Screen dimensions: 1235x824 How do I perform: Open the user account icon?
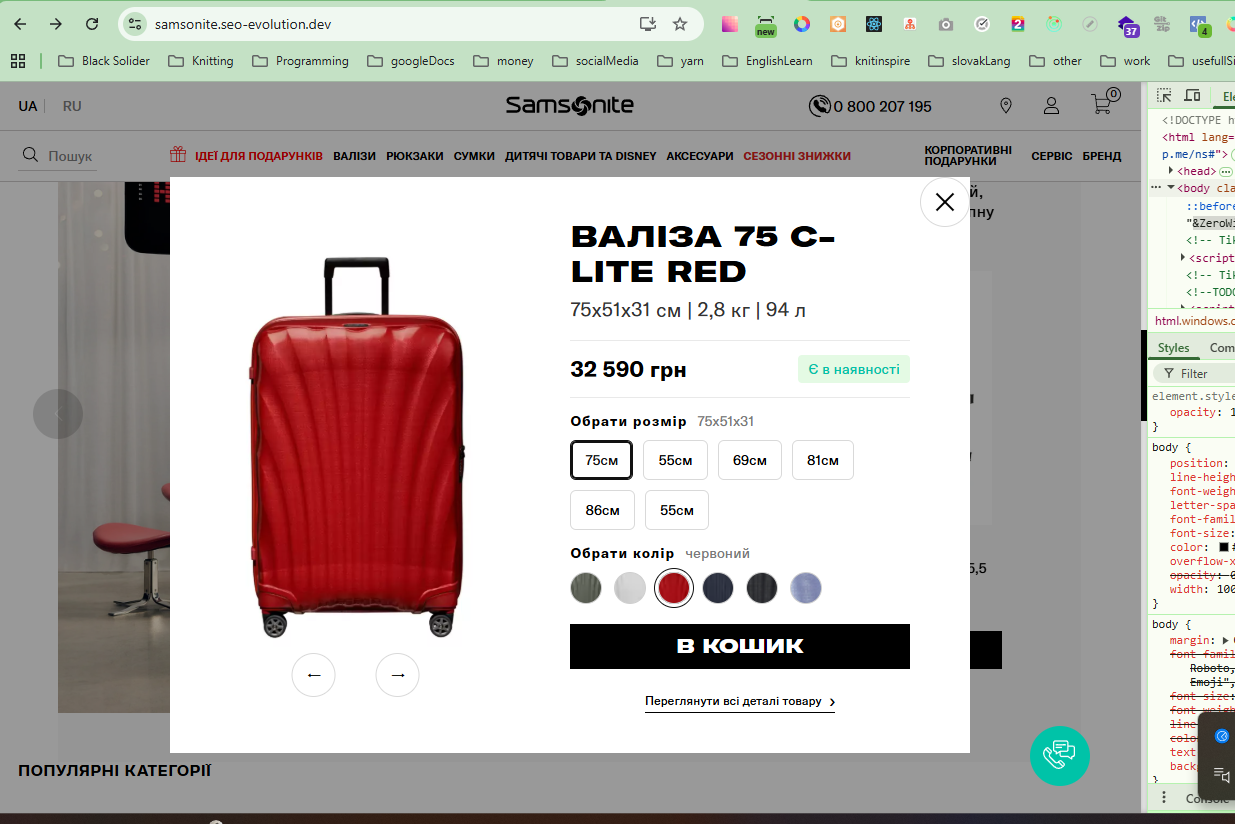(1052, 105)
